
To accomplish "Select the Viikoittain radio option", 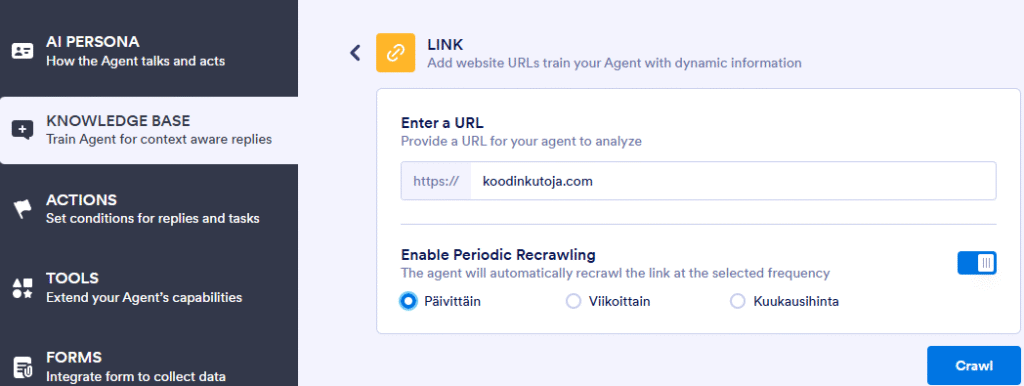I will pyautogui.click(x=573, y=302).
